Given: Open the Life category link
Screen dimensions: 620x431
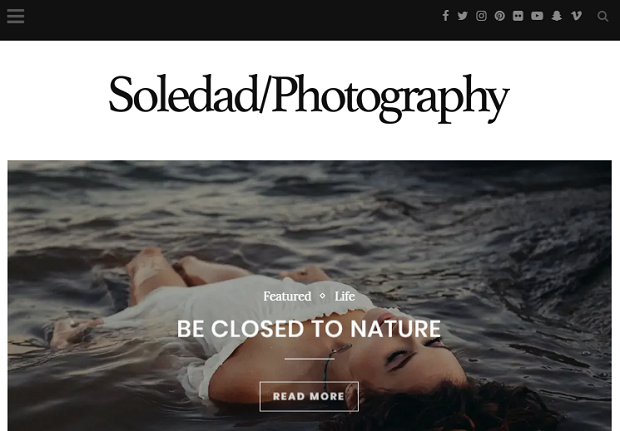Looking at the screenshot, I should pyautogui.click(x=344, y=296).
